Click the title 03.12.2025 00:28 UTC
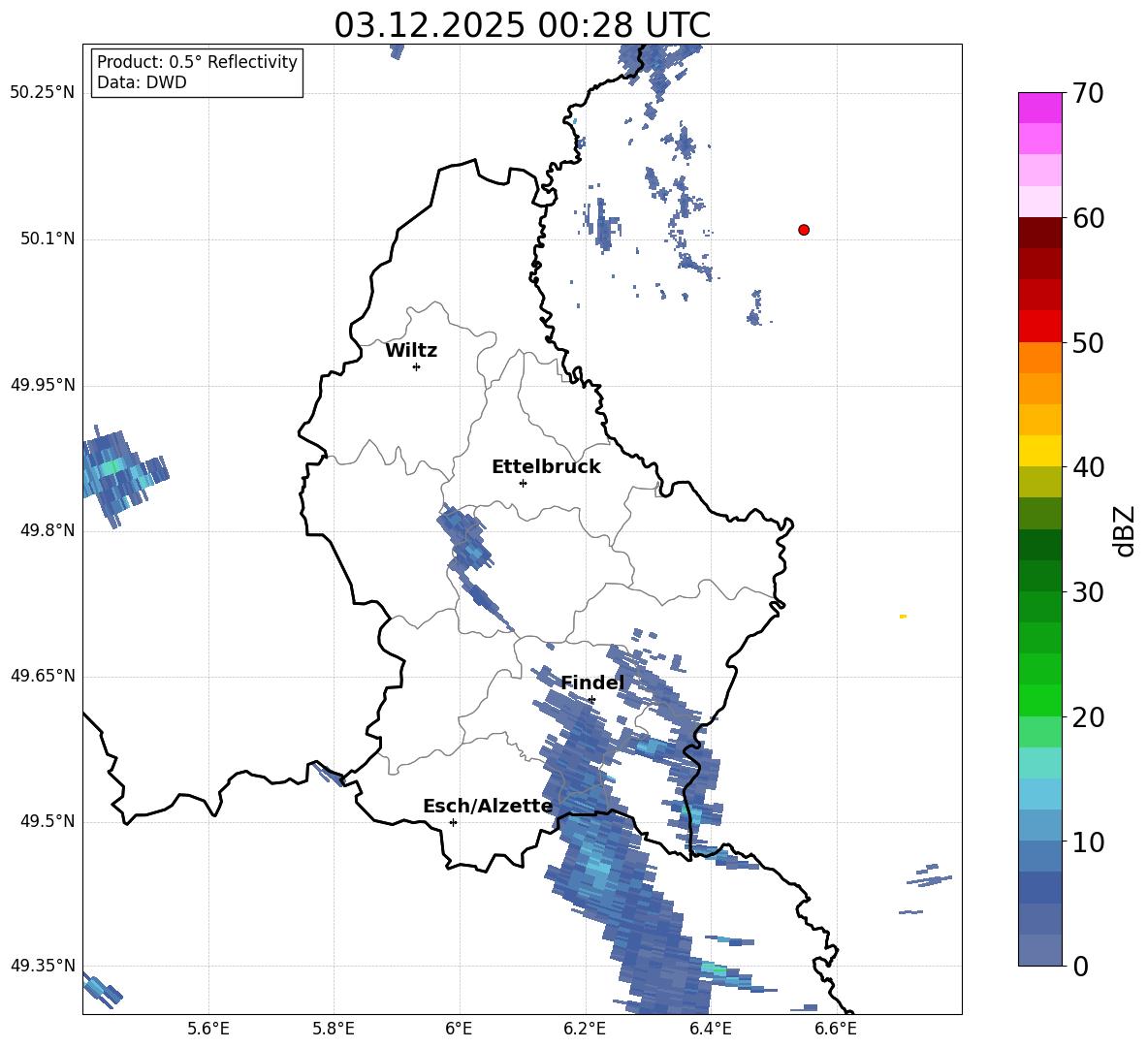The width and height of the screenshot is (1148, 1048). click(x=522, y=25)
